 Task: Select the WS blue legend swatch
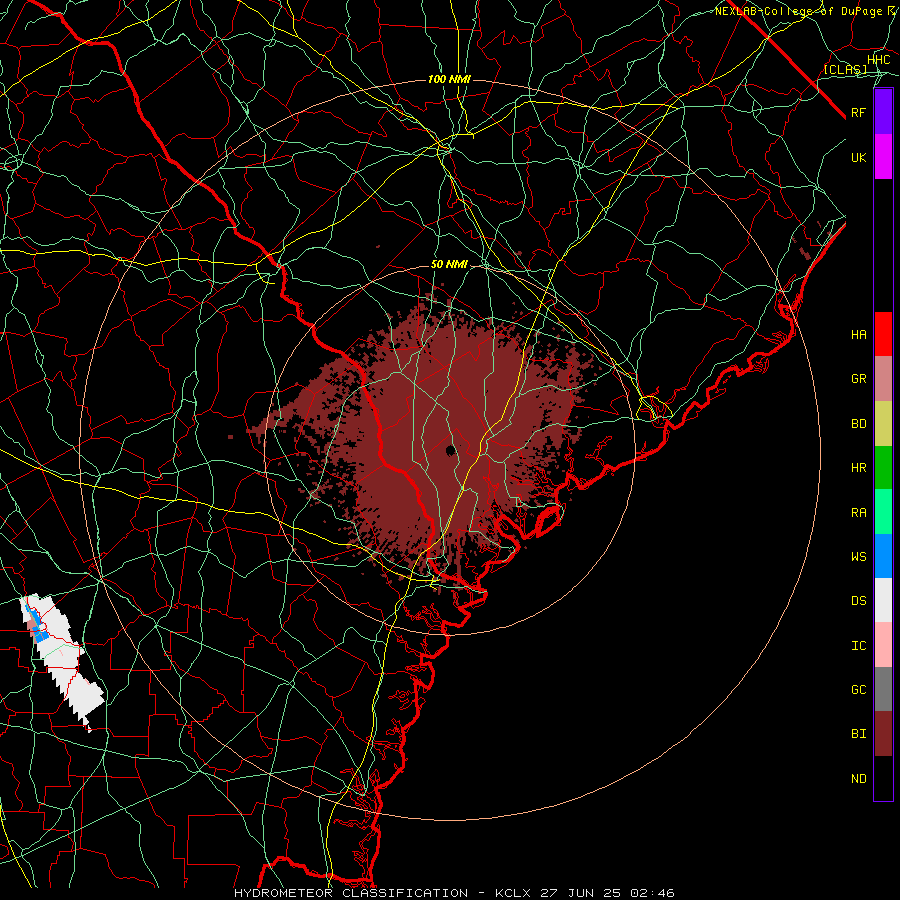pyautogui.click(x=883, y=556)
